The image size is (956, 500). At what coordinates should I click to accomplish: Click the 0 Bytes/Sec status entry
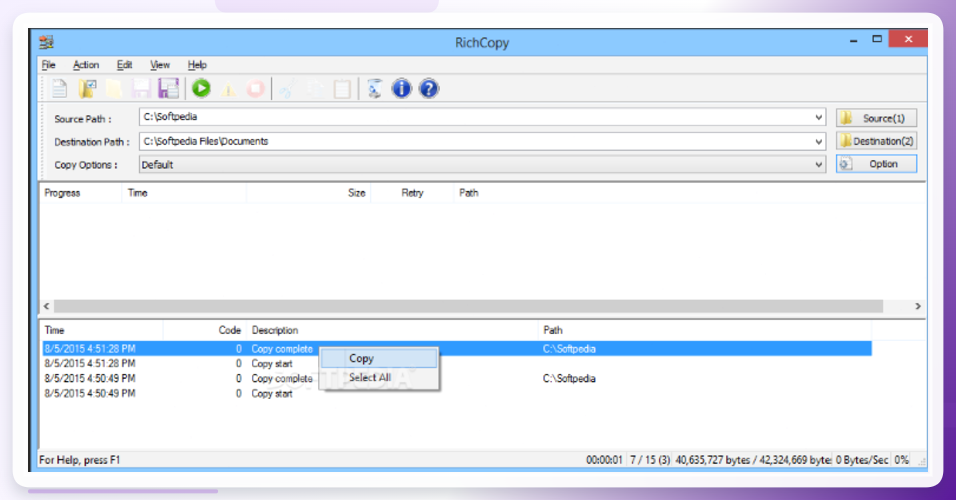pyautogui.click(x=861, y=460)
